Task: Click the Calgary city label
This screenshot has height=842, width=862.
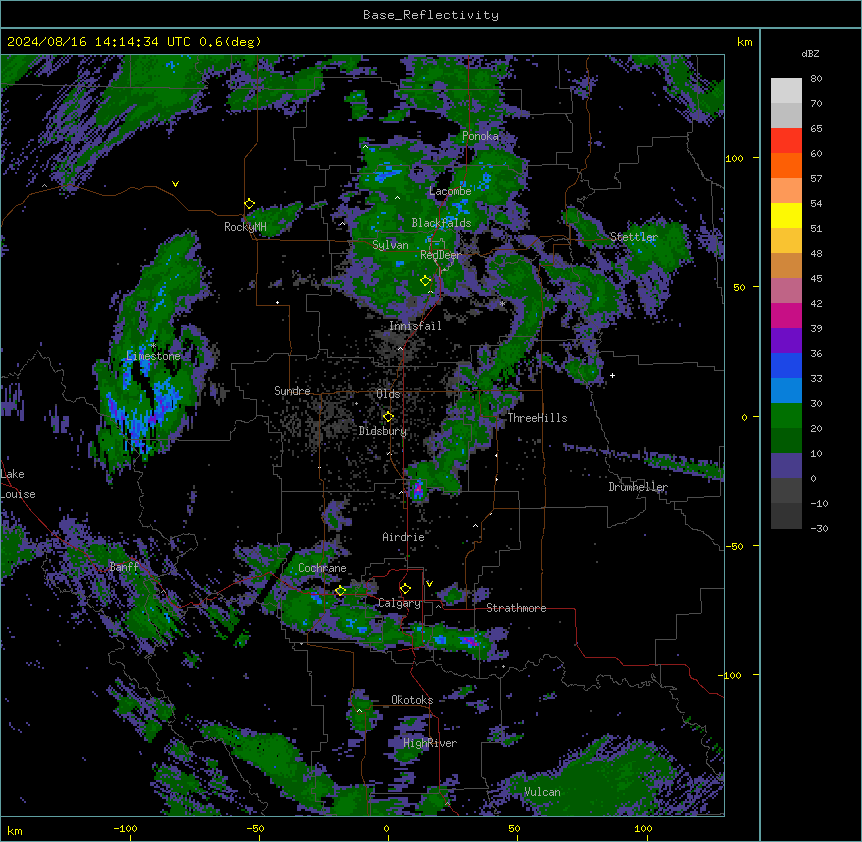Action: tap(399, 603)
